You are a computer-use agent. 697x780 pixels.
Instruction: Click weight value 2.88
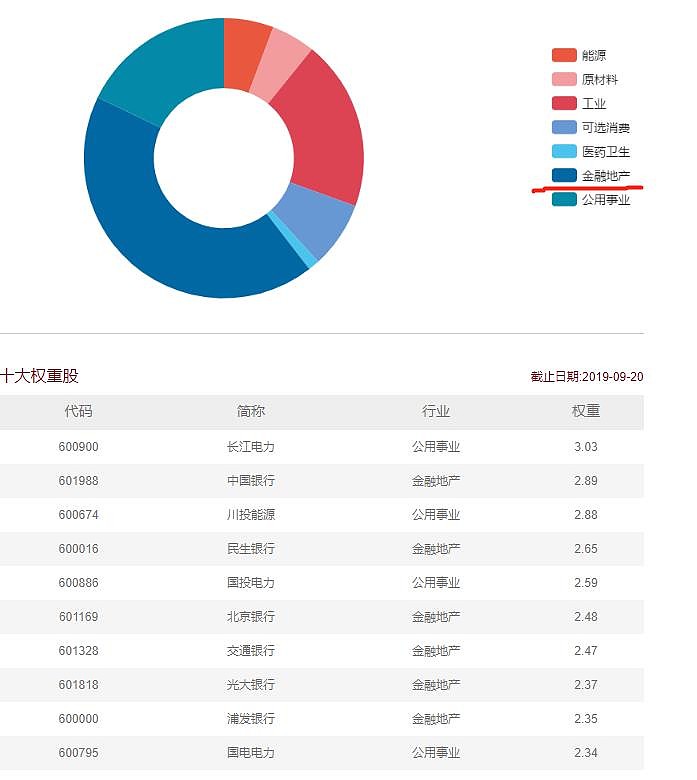coord(586,514)
